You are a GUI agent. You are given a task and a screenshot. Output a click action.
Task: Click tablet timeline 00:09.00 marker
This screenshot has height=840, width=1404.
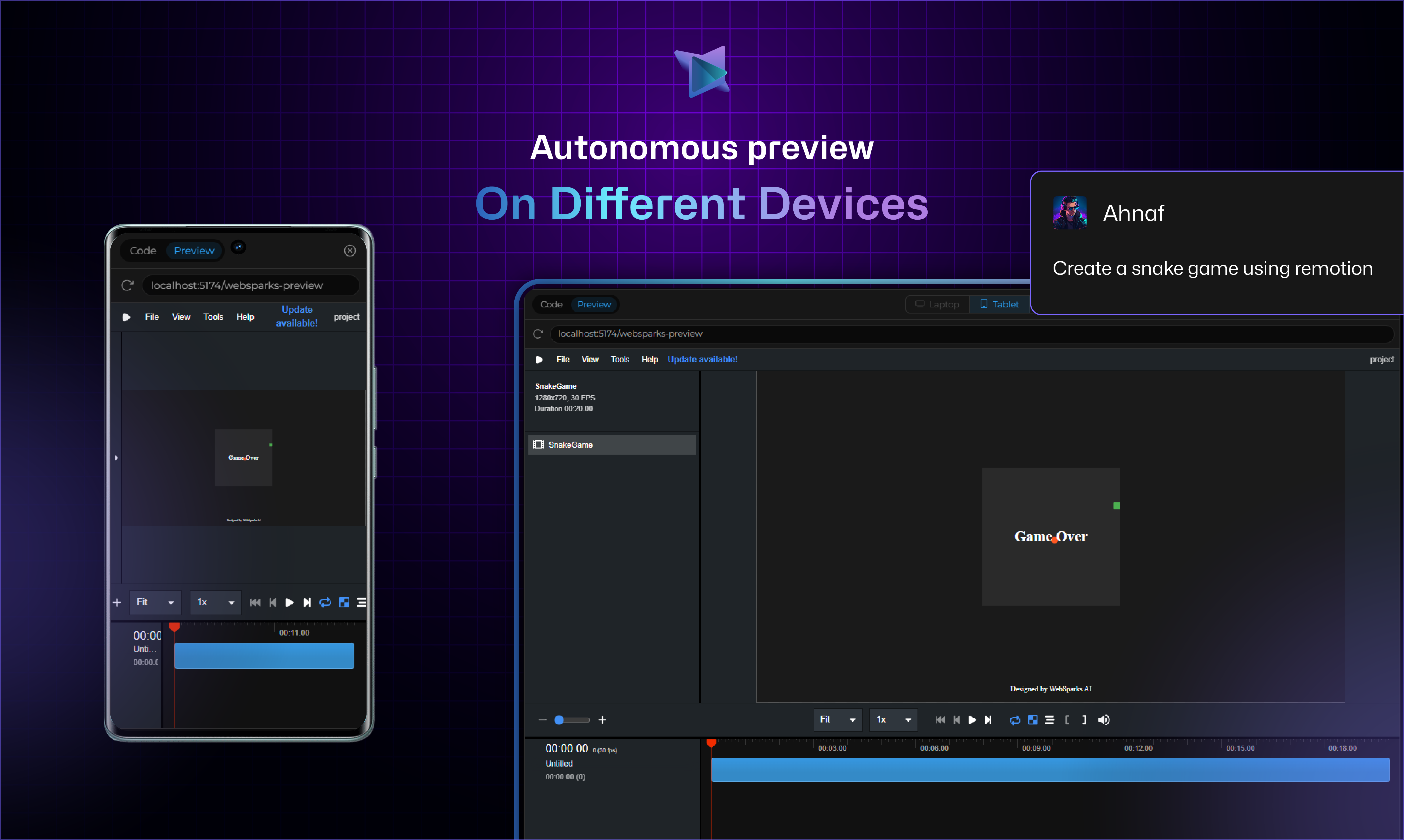pyautogui.click(x=1036, y=748)
